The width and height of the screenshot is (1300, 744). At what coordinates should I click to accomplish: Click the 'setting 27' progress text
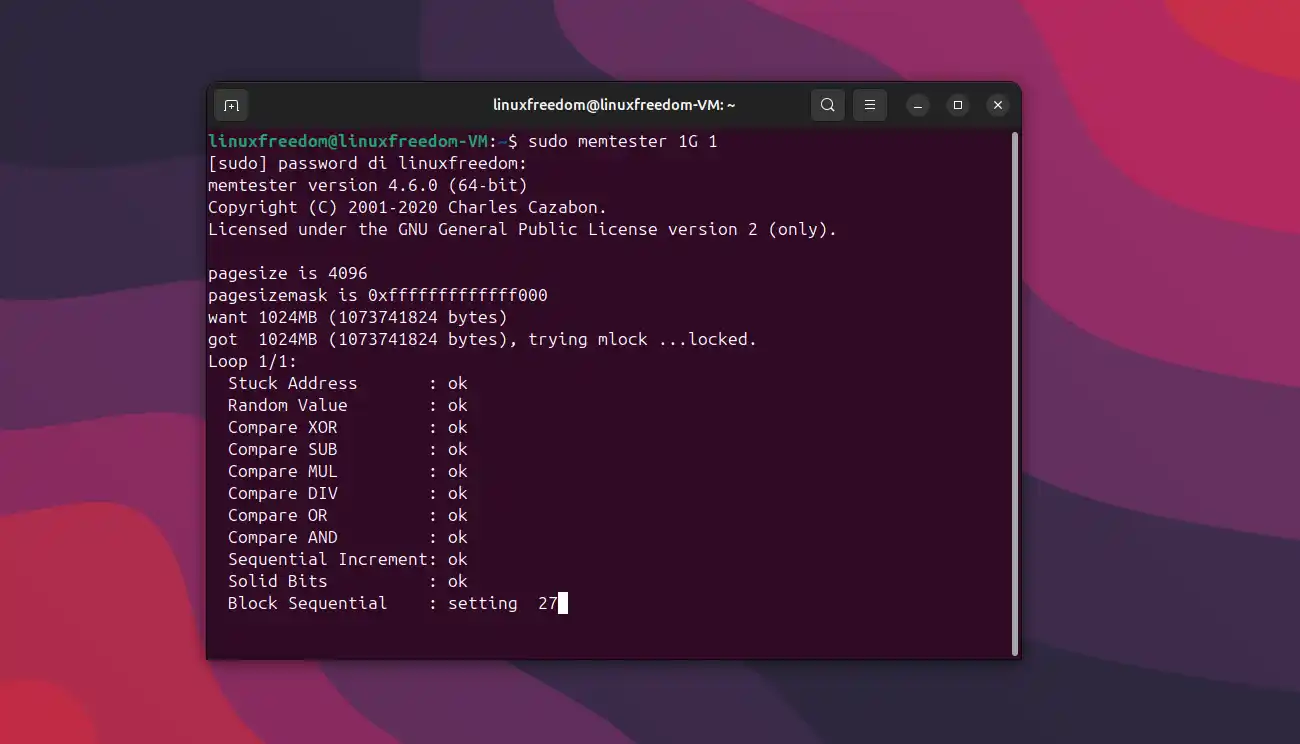point(502,603)
